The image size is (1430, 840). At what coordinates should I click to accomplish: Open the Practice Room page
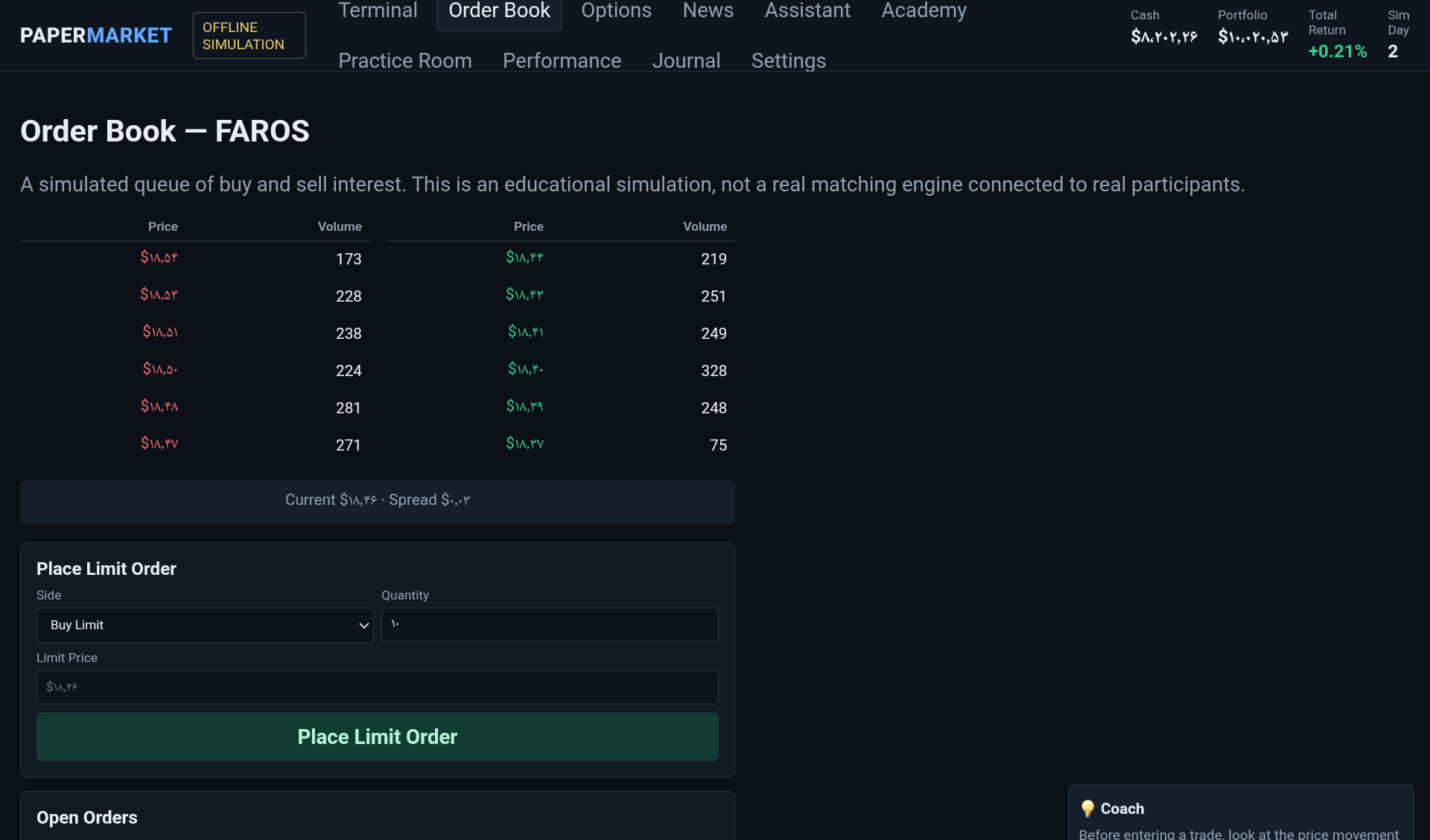click(405, 60)
